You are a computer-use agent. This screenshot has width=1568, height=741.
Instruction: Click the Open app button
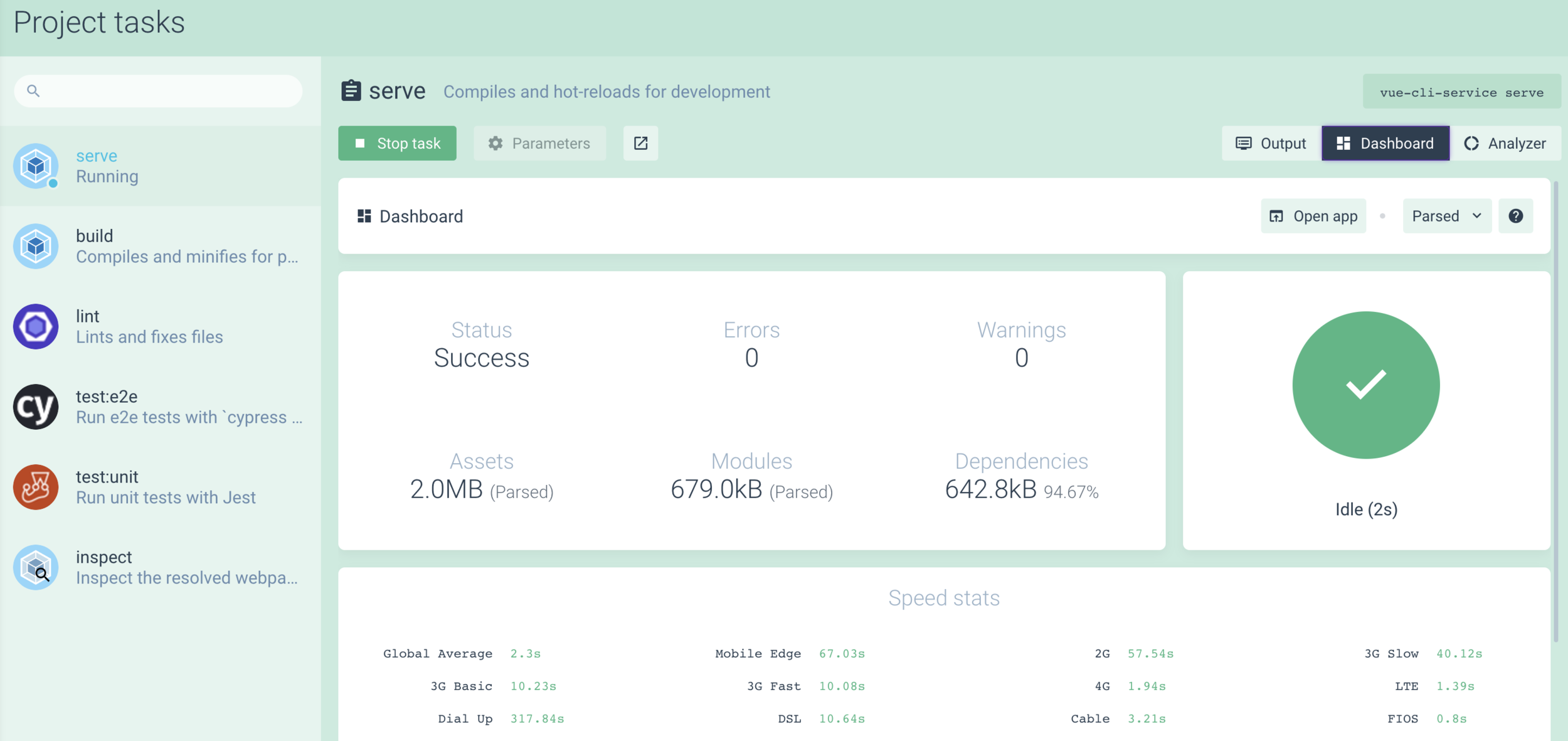pos(1313,216)
